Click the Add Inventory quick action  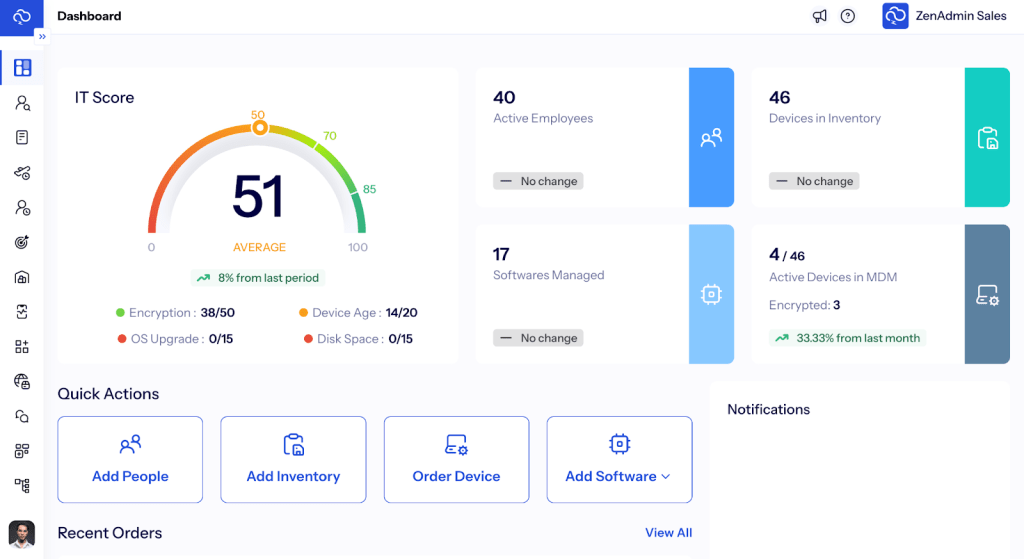click(x=293, y=459)
